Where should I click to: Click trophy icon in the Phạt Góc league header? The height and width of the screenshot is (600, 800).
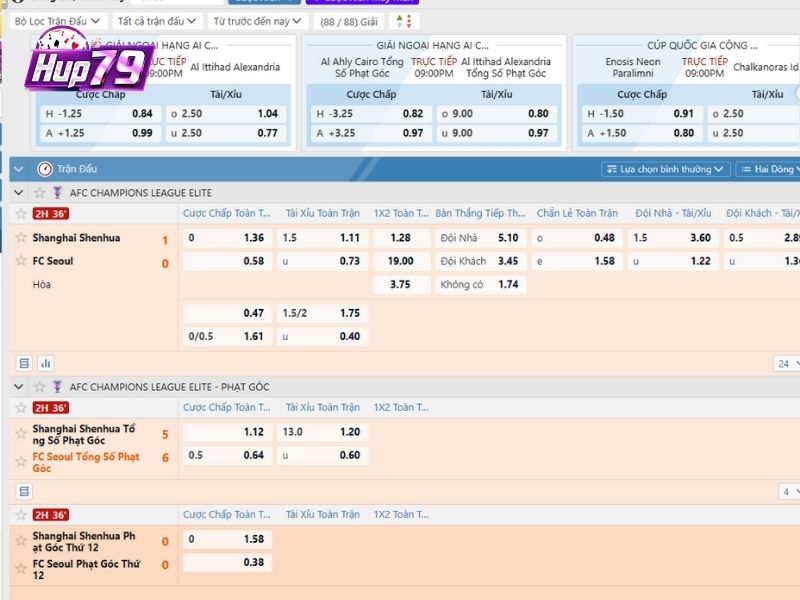coord(57,386)
